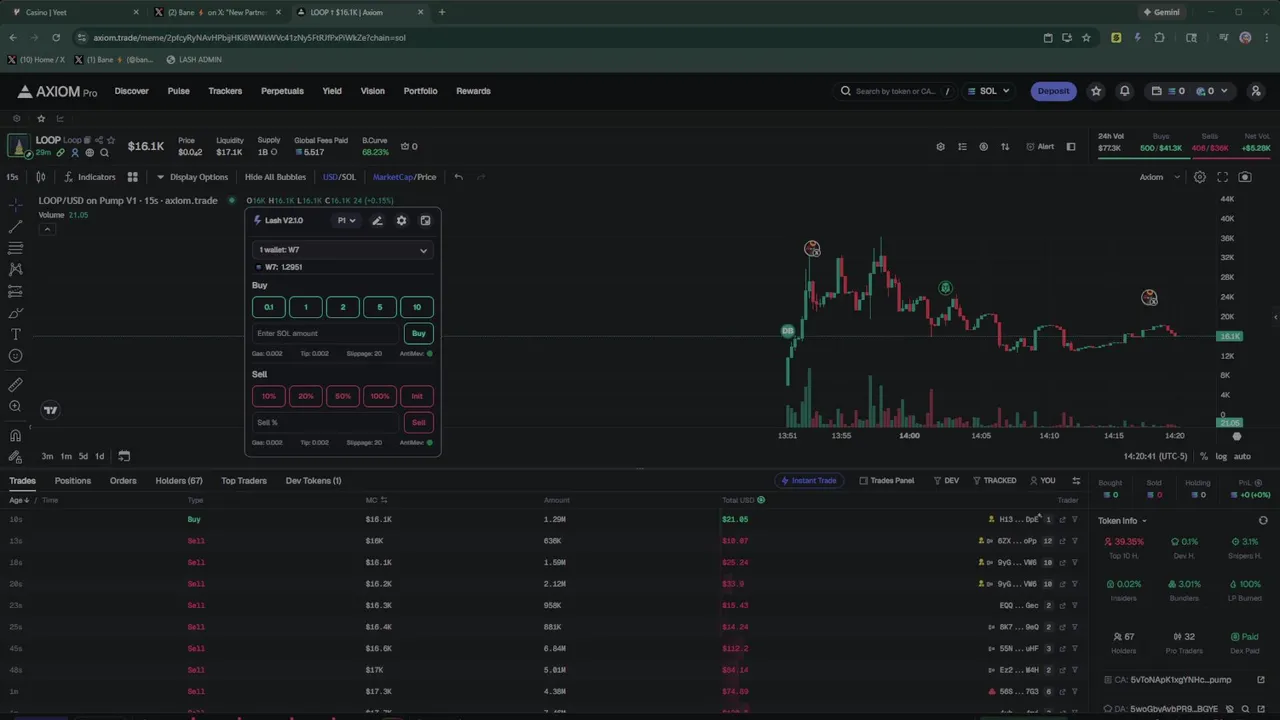
Task: Select the crosshair cursor drawing tool
Action: click(15, 204)
